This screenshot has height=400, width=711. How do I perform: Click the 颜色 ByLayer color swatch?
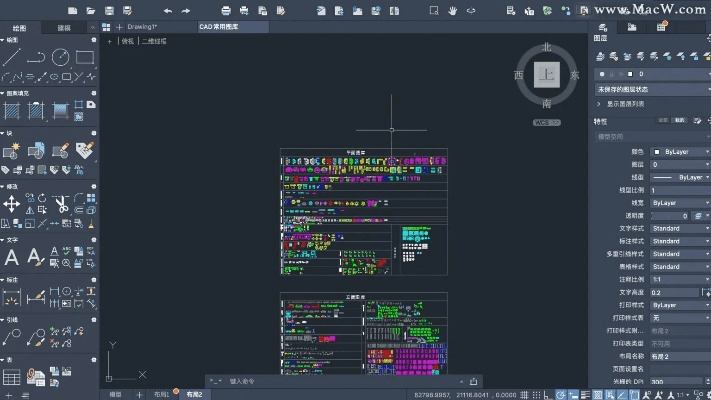(657, 152)
